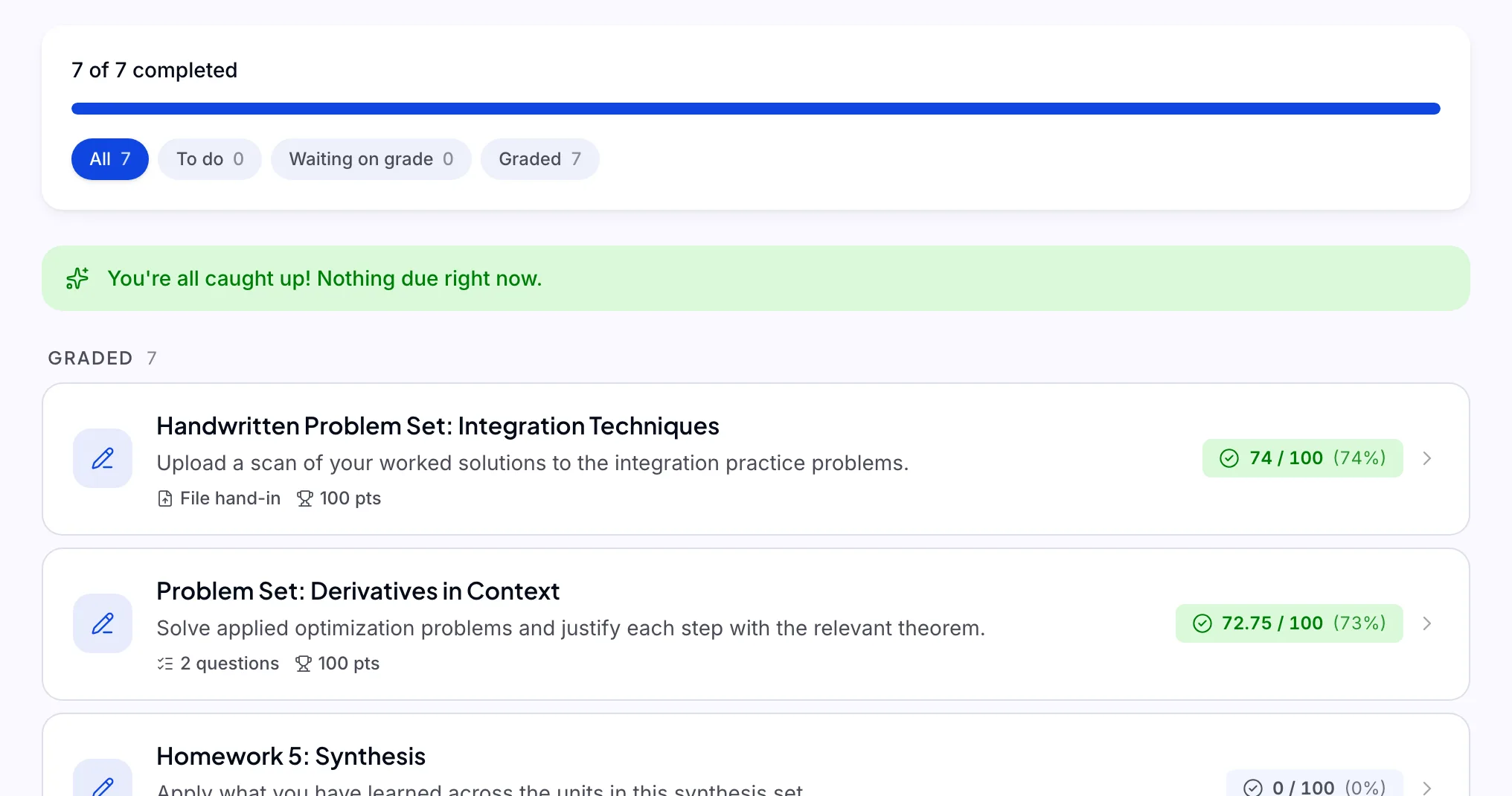This screenshot has width=1512, height=796.
Task: Open the Homework 5: Synthesis title
Action: (291, 757)
